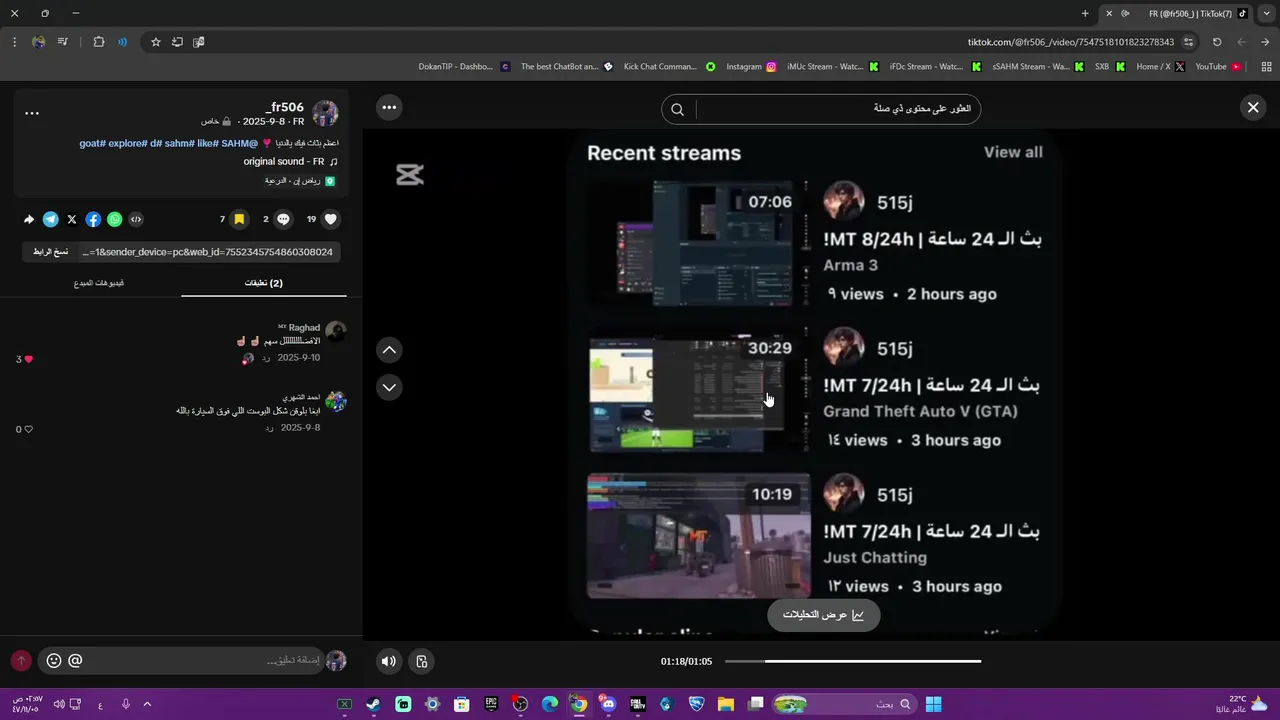Insert a mention with the @ icon
The width and height of the screenshot is (1280, 720).
(x=75, y=660)
